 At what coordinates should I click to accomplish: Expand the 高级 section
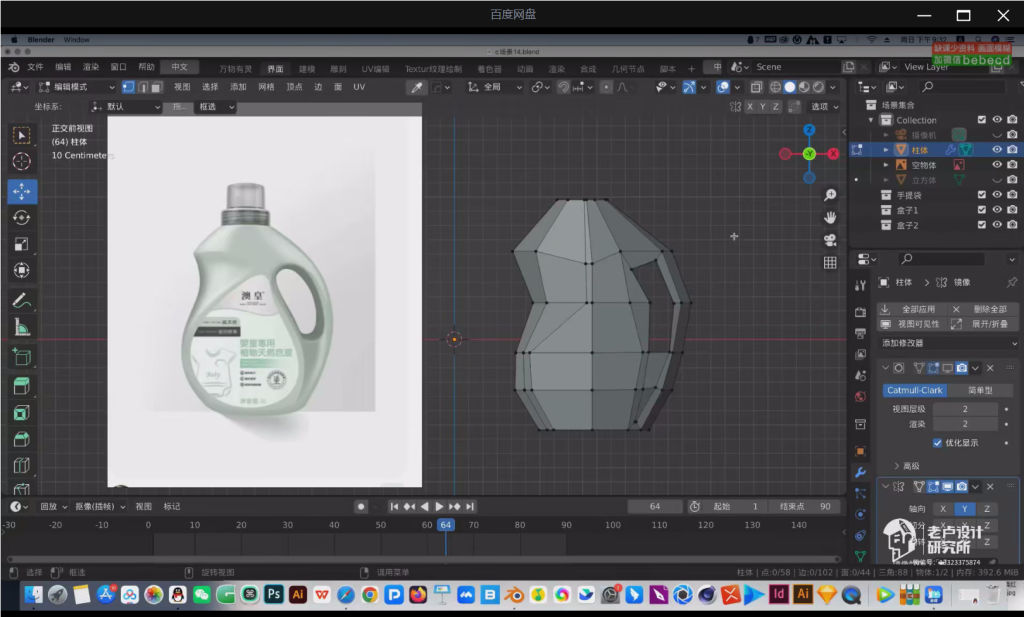(x=896, y=466)
